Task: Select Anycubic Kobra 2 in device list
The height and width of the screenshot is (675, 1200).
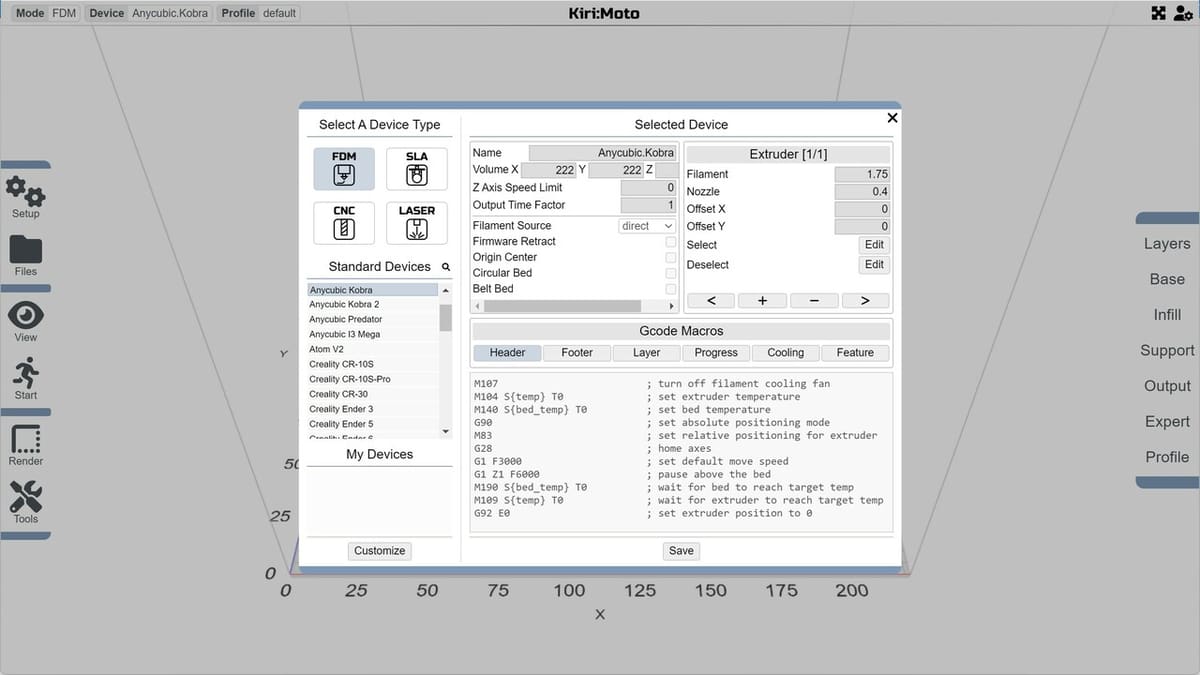Action: click(x=373, y=305)
